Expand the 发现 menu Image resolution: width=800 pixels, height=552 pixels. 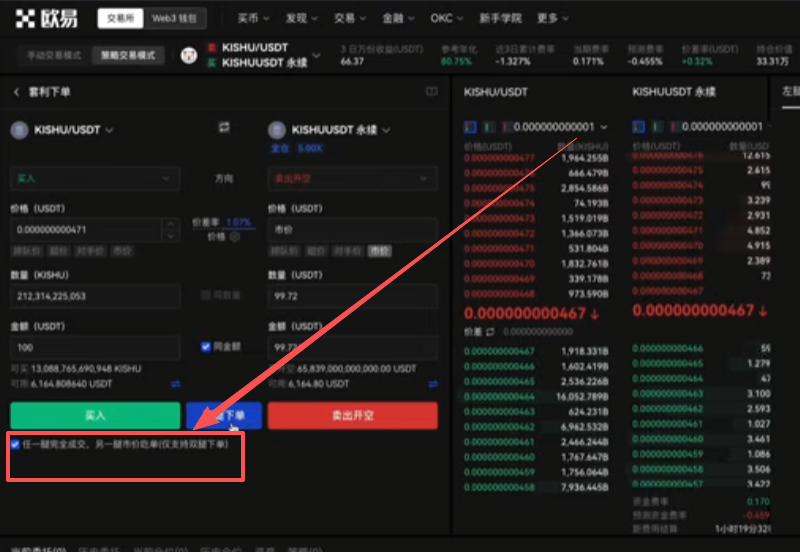(x=301, y=18)
